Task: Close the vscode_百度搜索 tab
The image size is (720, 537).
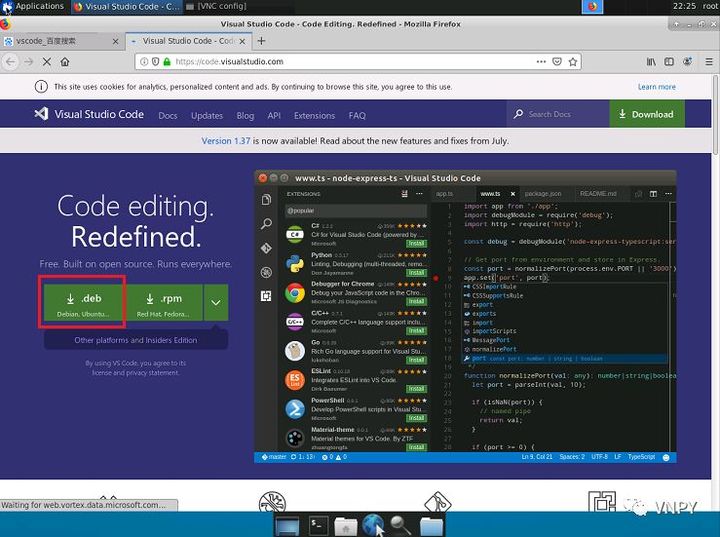Action: tap(115, 41)
